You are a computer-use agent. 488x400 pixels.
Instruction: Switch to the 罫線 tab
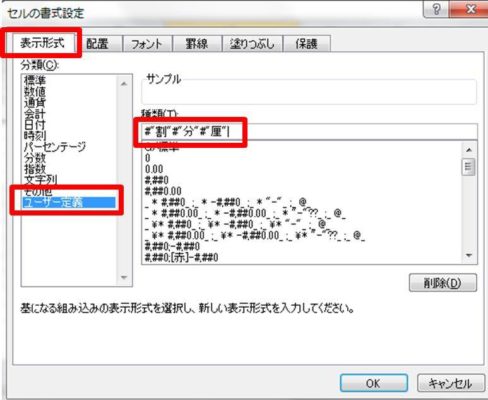(197, 44)
